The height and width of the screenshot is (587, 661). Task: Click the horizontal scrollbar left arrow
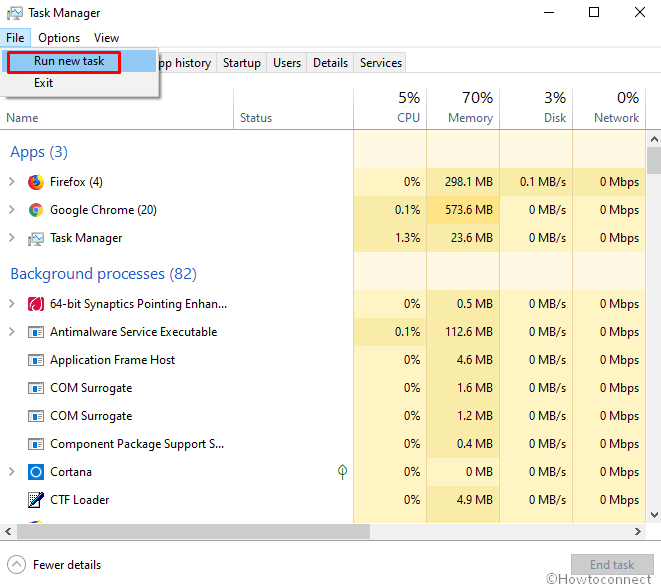pos(8,531)
